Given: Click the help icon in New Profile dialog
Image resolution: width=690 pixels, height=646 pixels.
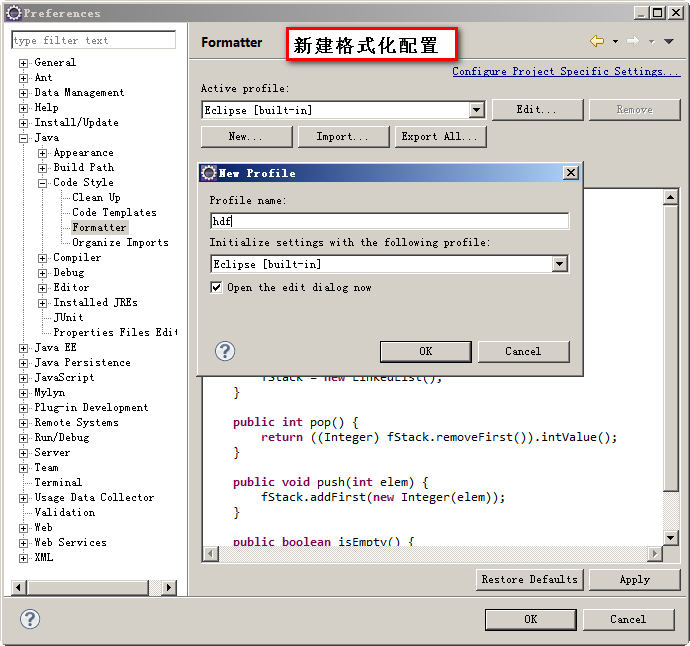Looking at the screenshot, I should tap(226, 351).
